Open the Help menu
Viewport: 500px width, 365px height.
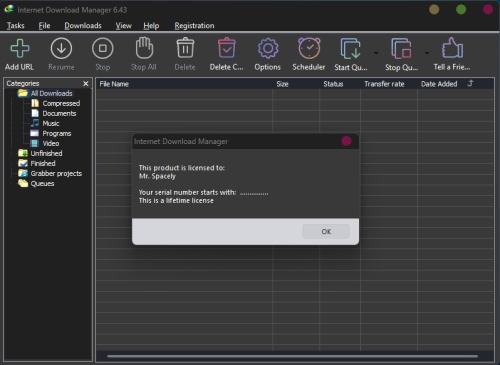[x=151, y=26]
